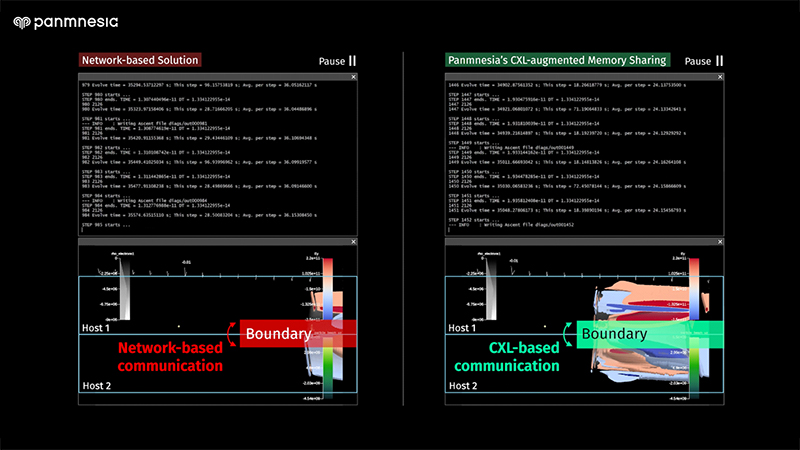Click Host 2 label in network-based panel
Viewport: 800px width, 450px height.
[96, 386]
